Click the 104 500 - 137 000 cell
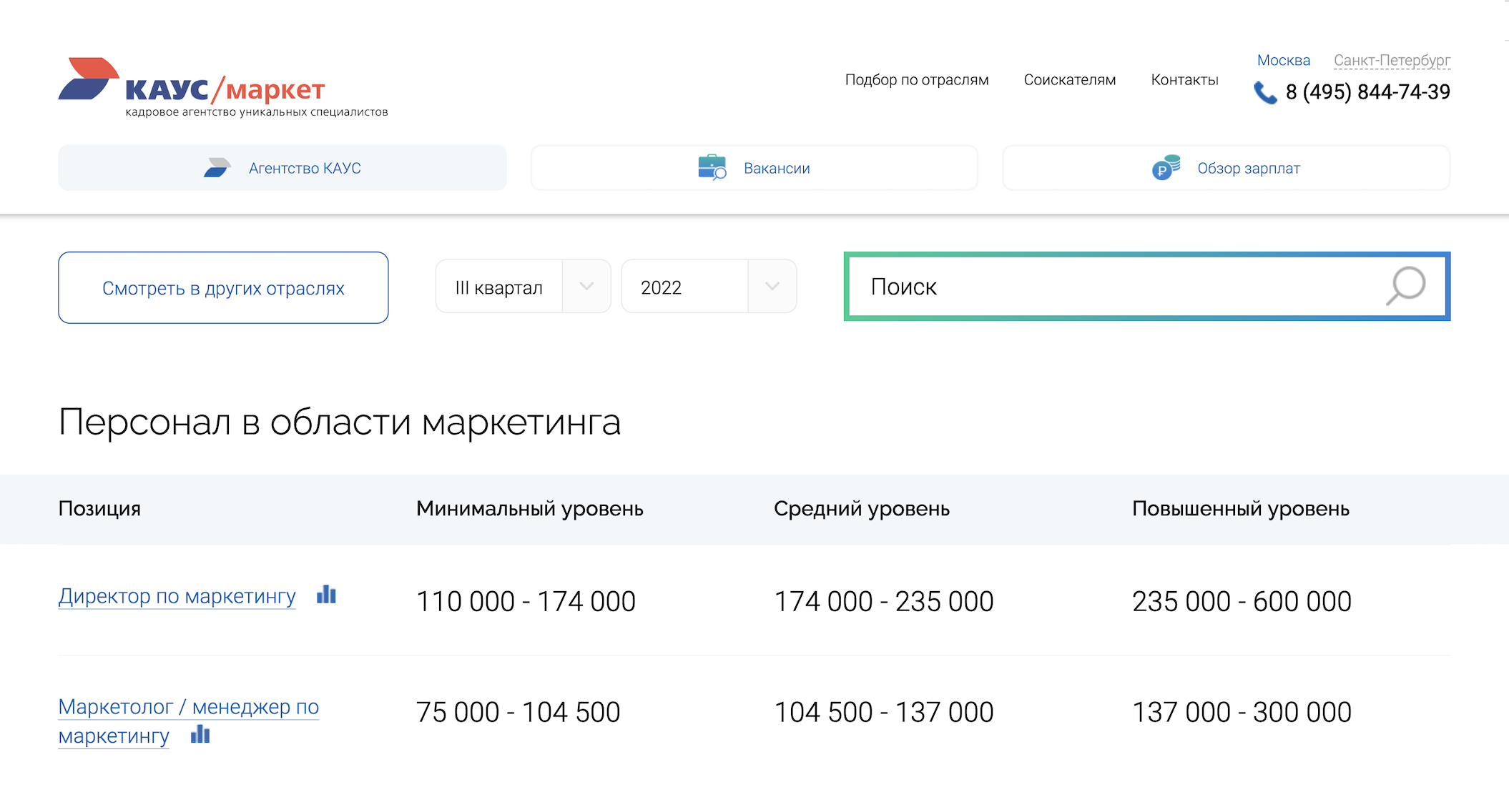Viewport: 1509px width, 812px height. pyautogui.click(x=884, y=712)
